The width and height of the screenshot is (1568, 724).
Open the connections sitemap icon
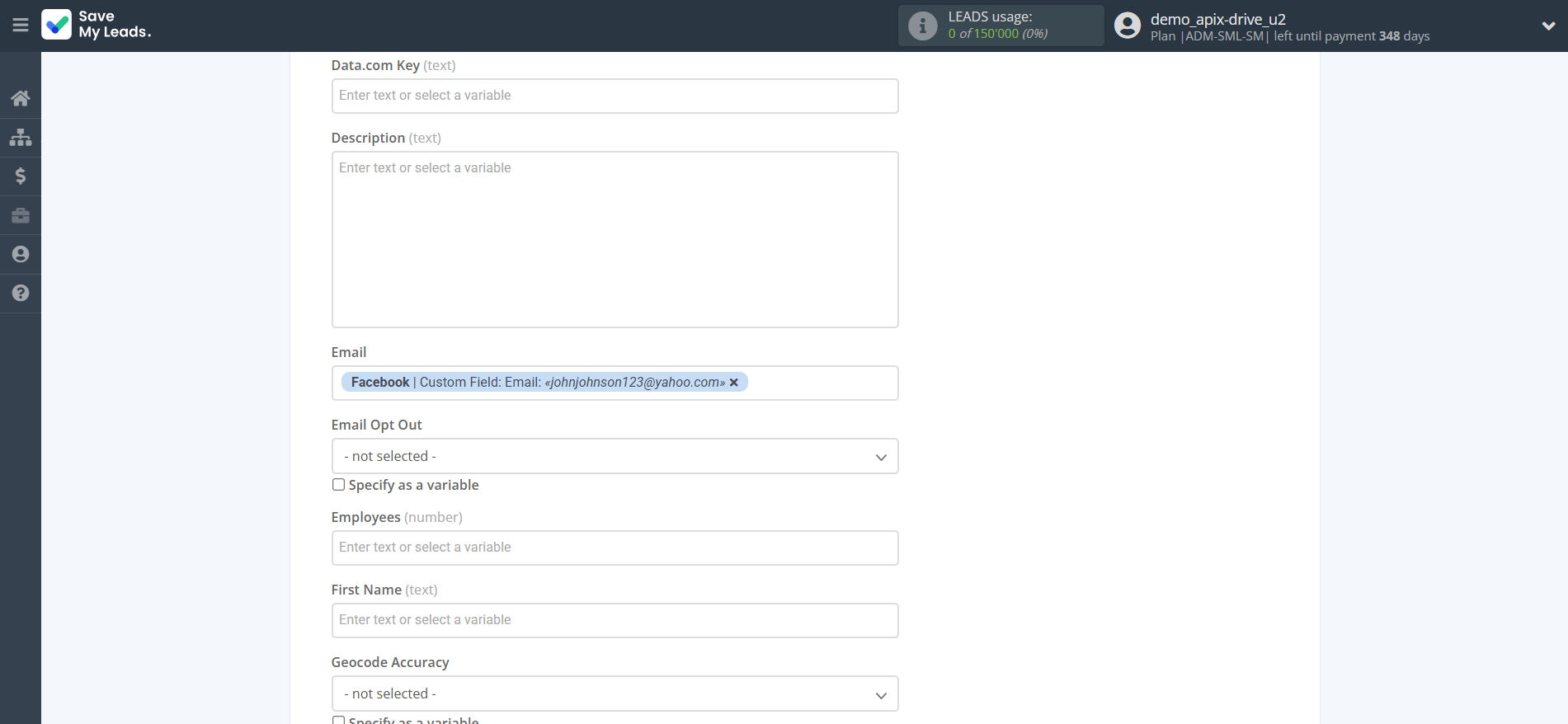coord(21,137)
